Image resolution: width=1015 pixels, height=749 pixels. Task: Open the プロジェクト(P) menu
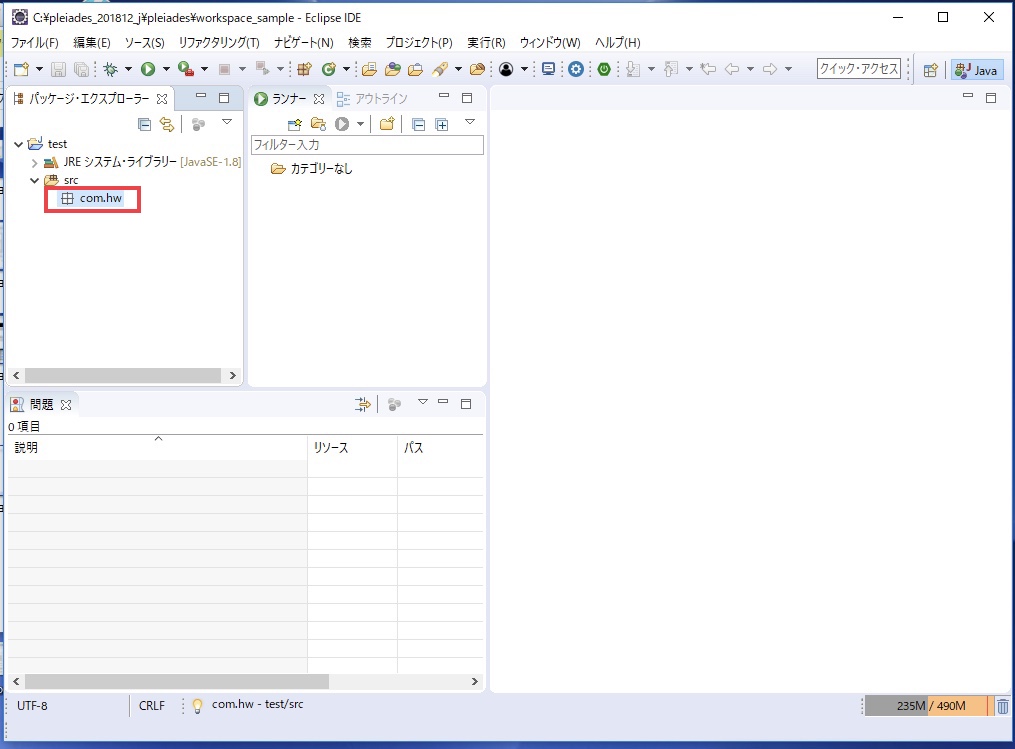pyautogui.click(x=419, y=43)
